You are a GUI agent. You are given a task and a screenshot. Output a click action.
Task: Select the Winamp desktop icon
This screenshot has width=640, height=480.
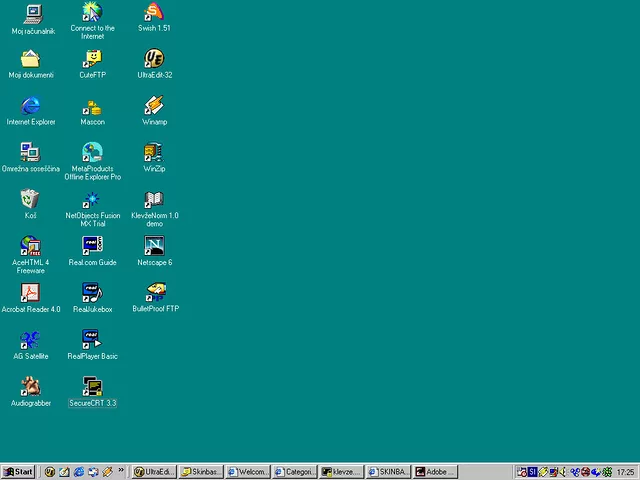pyautogui.click(x=154, y=106)
